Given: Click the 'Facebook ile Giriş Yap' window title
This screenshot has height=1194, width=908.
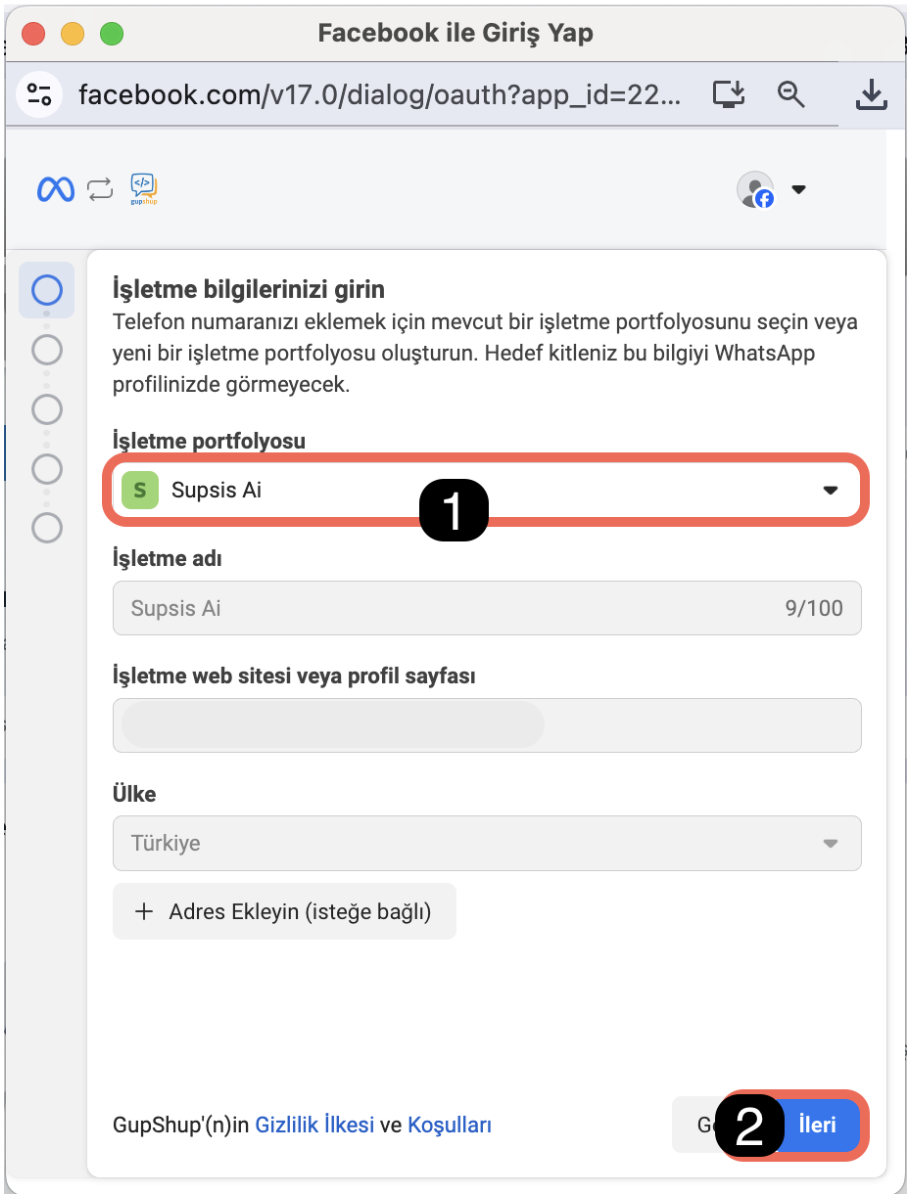Looking at the screenshot, I should tap(455, 33).
